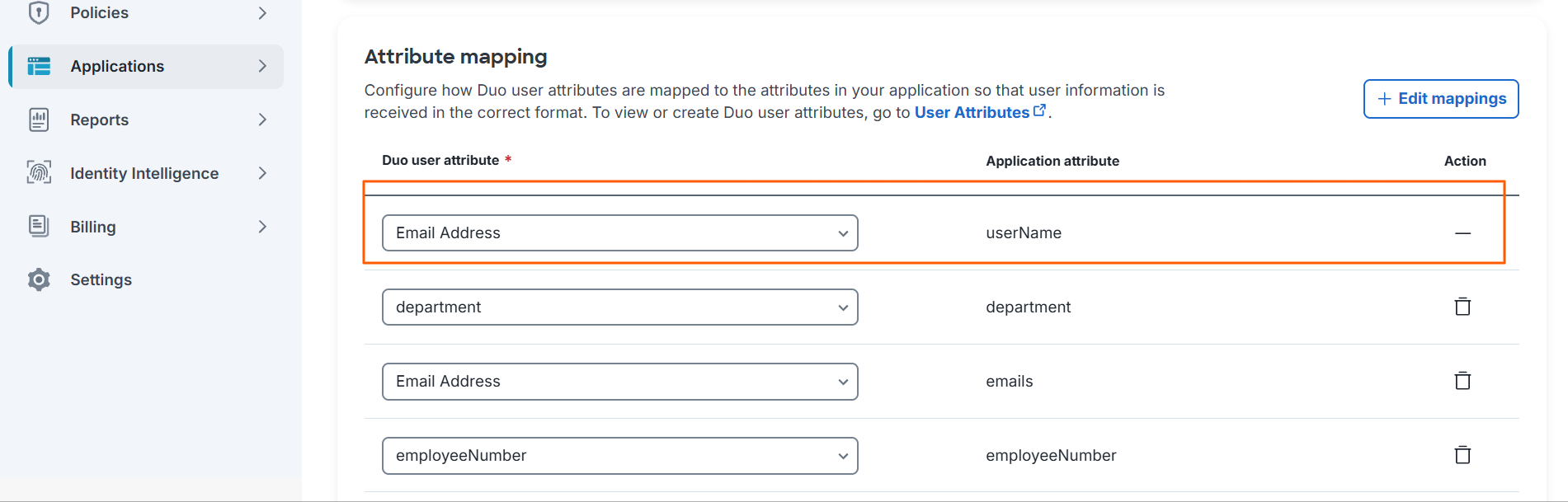
Task: Expand the Billing menu chevron
Action: (x=262, y=227)
